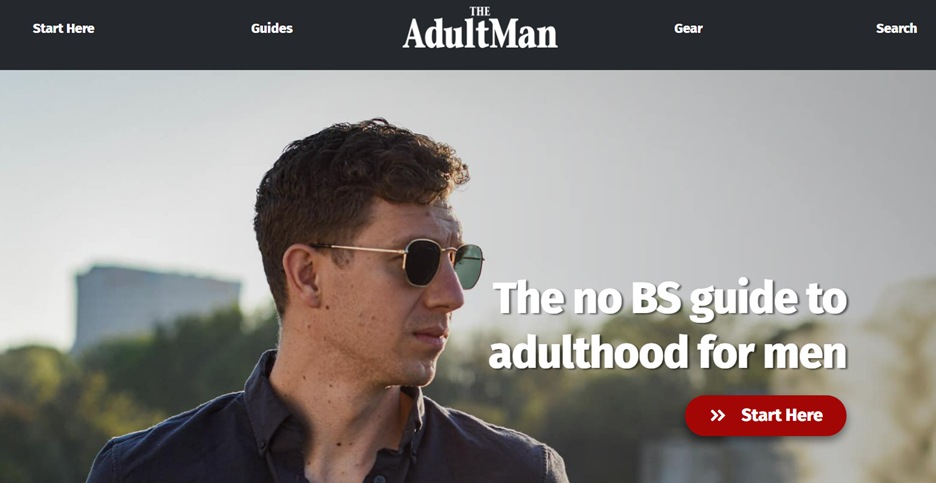
Task: Click the small 'THE' text above the logo
Action: click(x=480, y=11)
